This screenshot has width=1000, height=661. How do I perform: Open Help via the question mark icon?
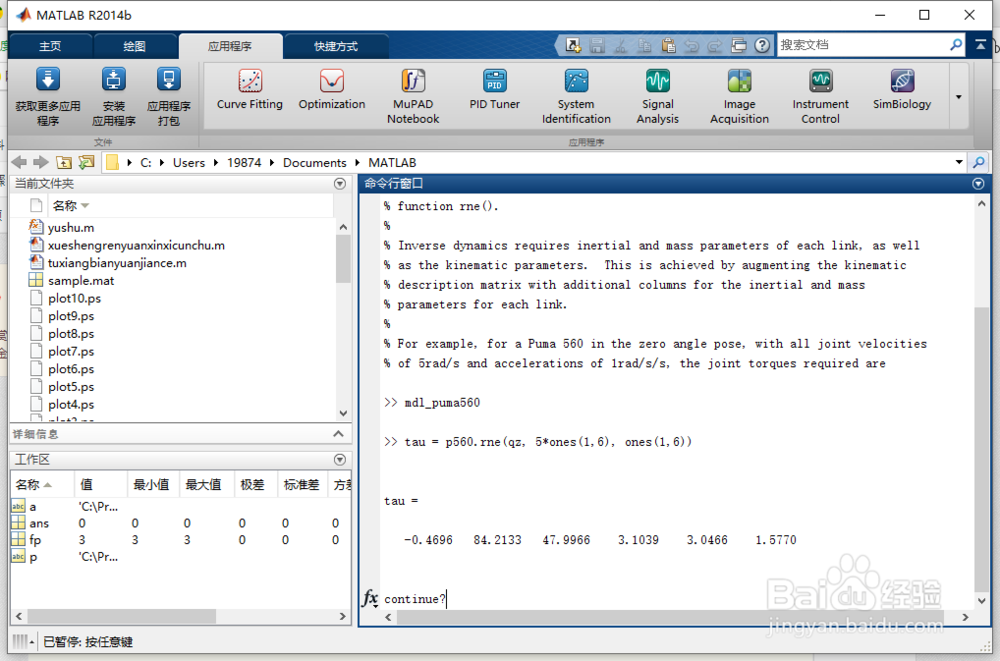click(761, 45)
